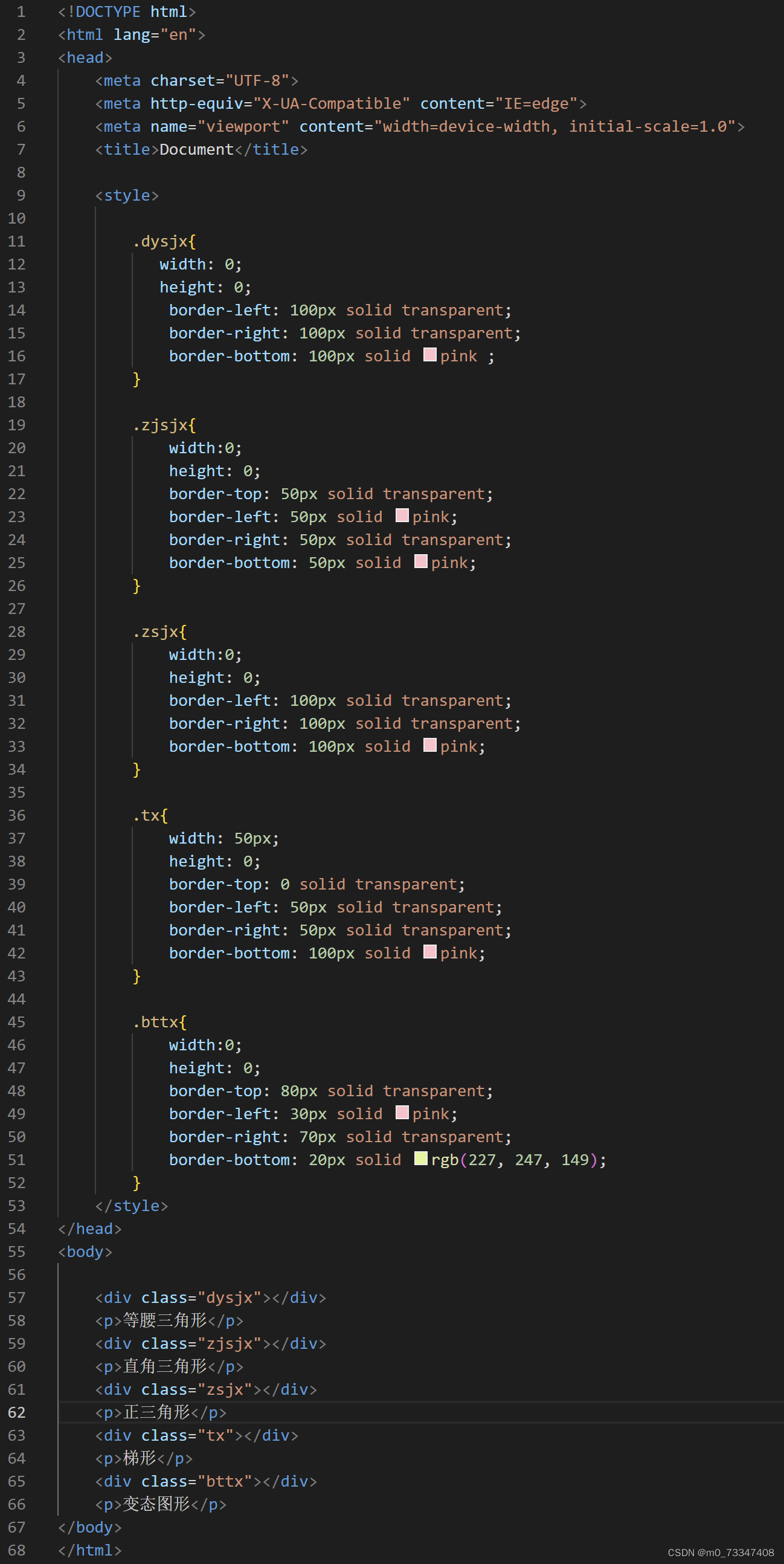Click the paragraph text 梯形

pos(140,1458)
